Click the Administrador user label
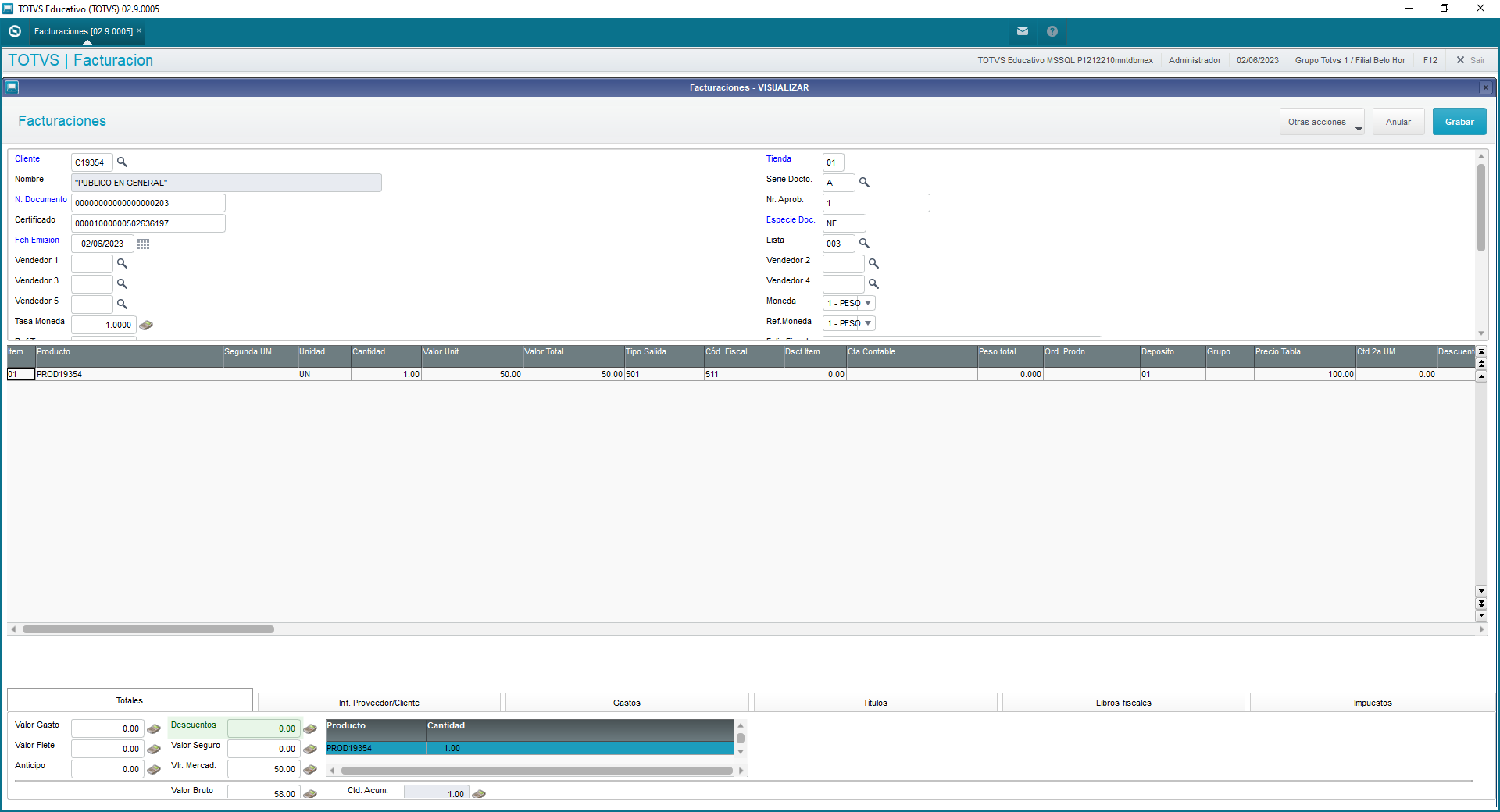Image resolution: width=1500 pixels, height=812 pixels. click(1195, 60)
